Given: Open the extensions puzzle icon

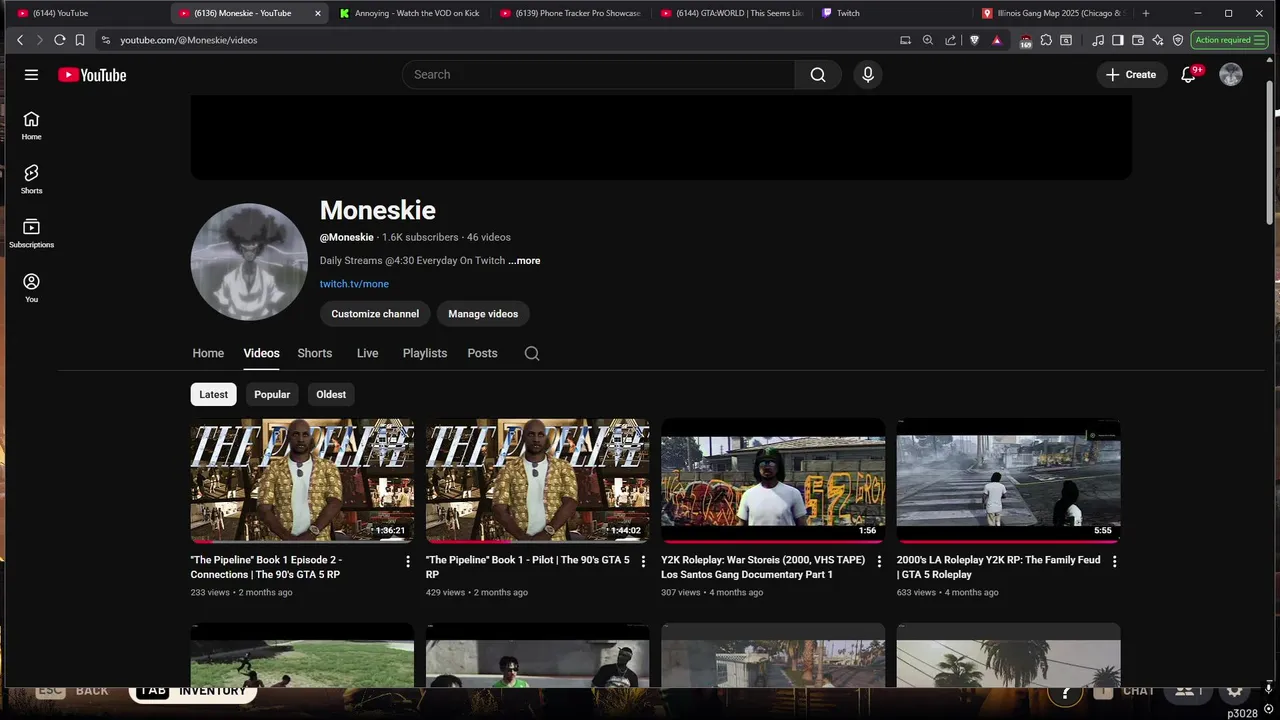Looking at the screenshot, I should click(x=1046, y=40).
